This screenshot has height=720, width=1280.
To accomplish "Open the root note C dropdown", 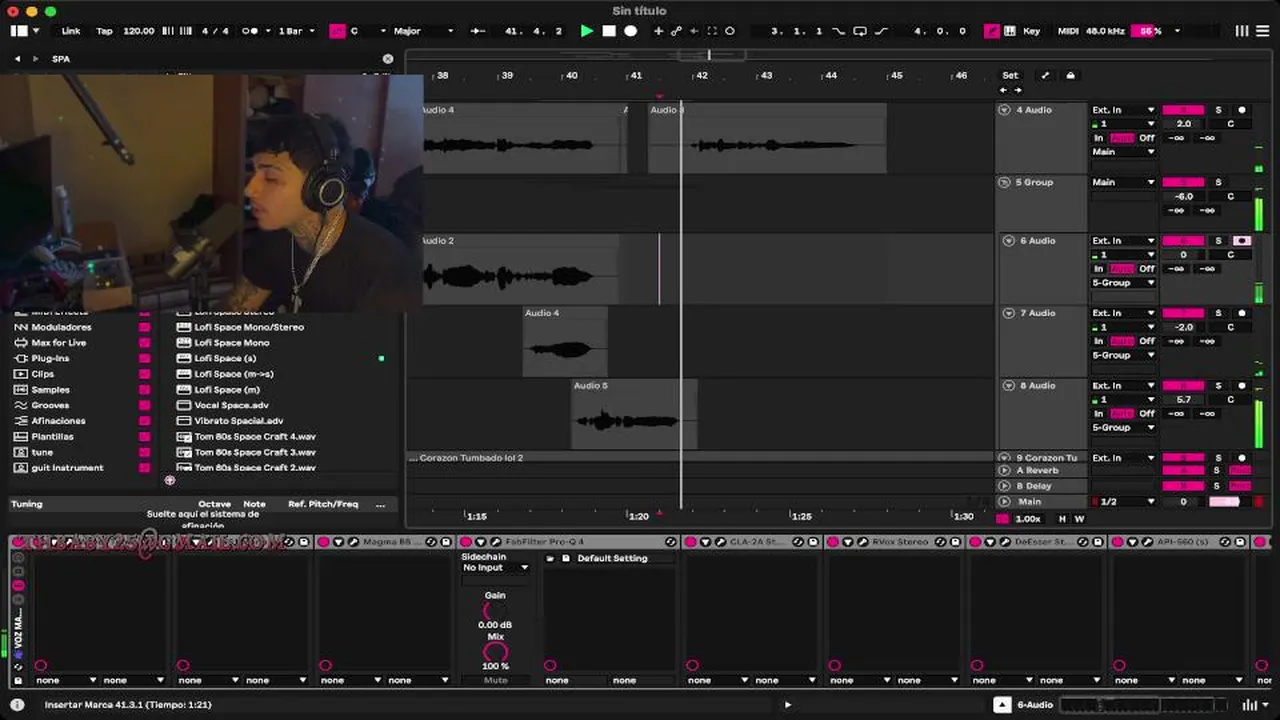I will 367,31.
